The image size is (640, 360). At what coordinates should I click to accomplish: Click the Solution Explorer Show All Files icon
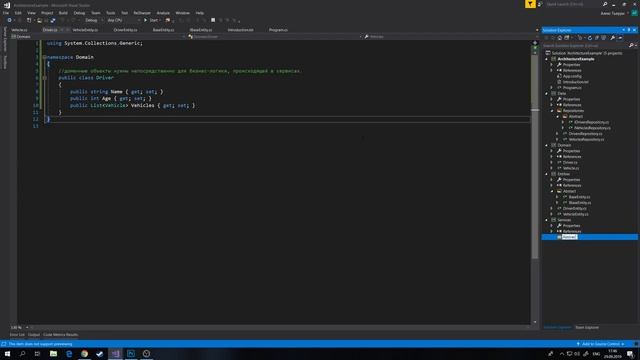pos(603,38)
